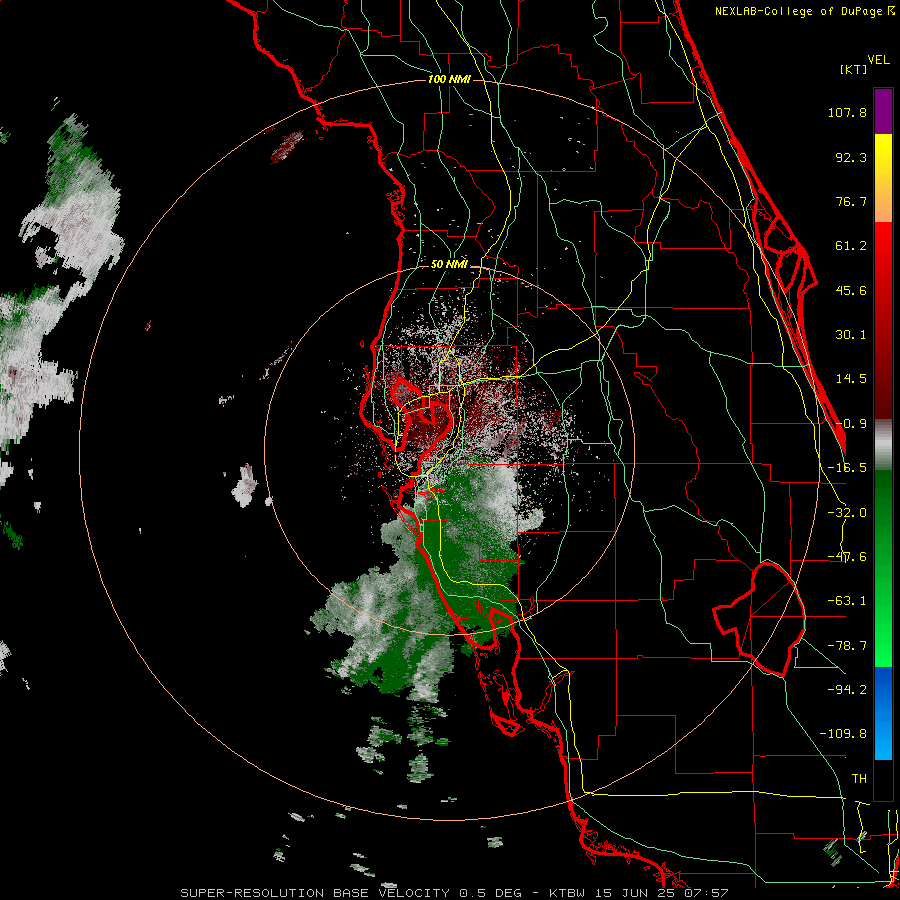Click the Super-Resolution Base Velocity caption
The width and height of the screenshot is (900, 900).
tap(455, 893)
